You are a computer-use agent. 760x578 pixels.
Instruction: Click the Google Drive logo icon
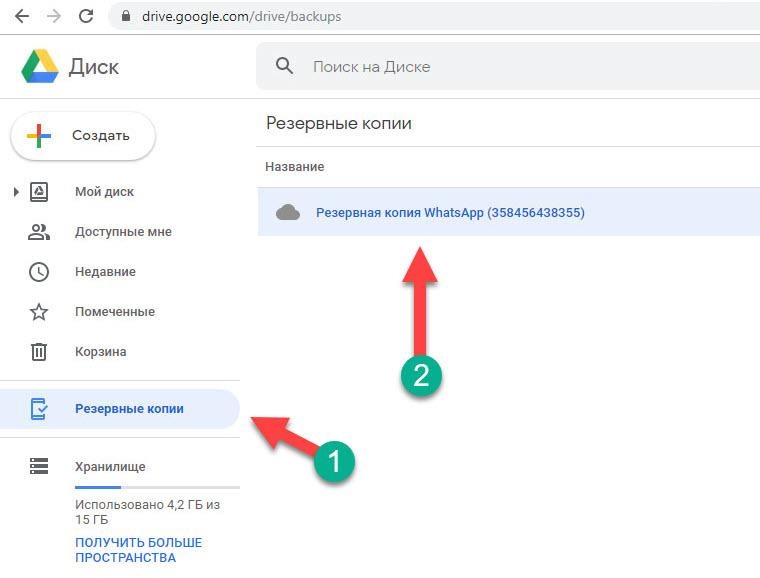click(40, 66)
